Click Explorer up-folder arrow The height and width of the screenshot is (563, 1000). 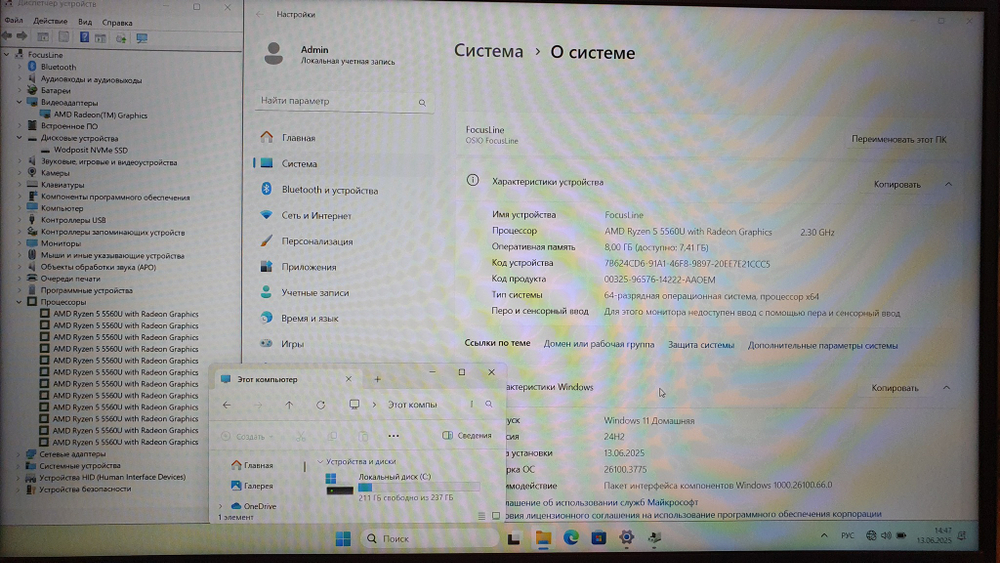pyautogui.click(x=289, y=405)
